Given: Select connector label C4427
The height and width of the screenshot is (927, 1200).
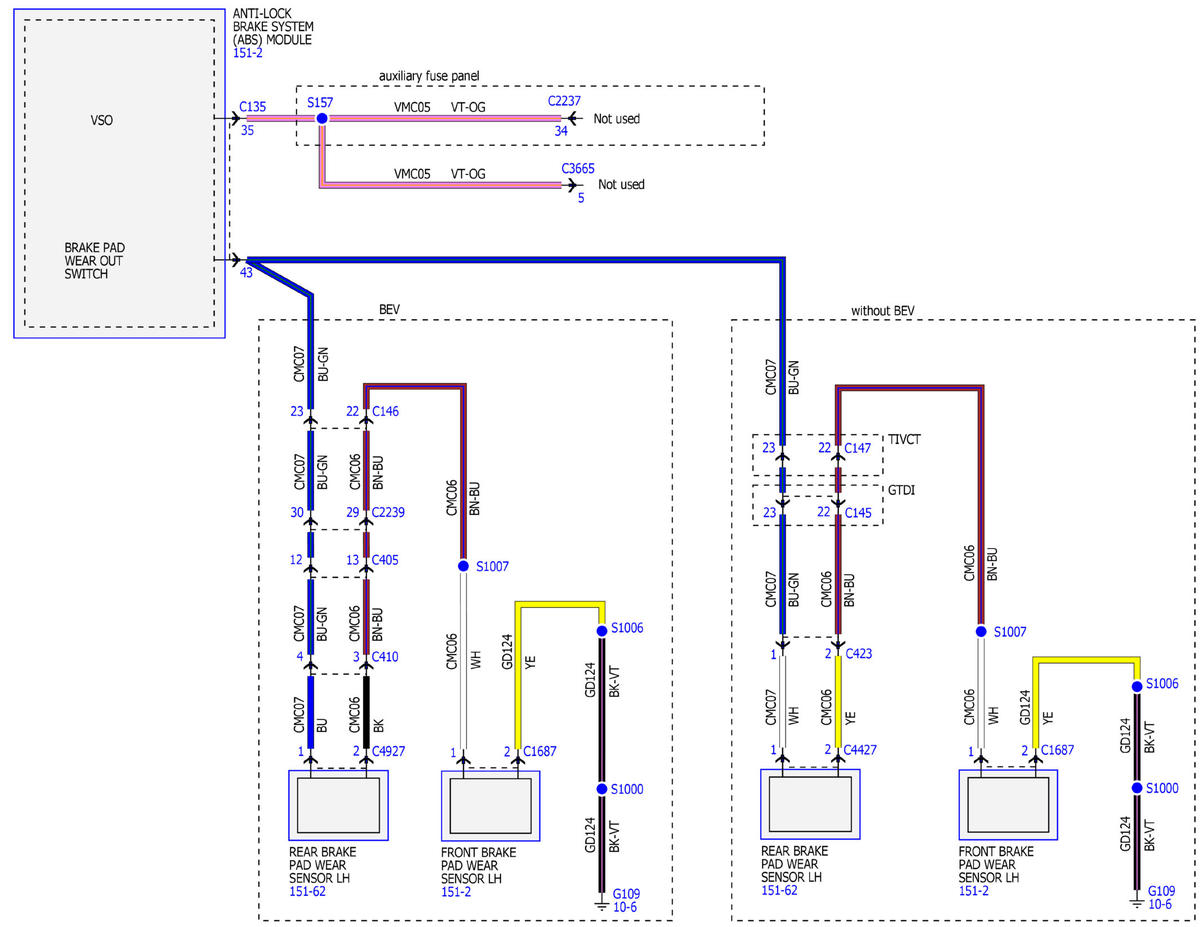Looking at the screenshot, I should (861, 750).
